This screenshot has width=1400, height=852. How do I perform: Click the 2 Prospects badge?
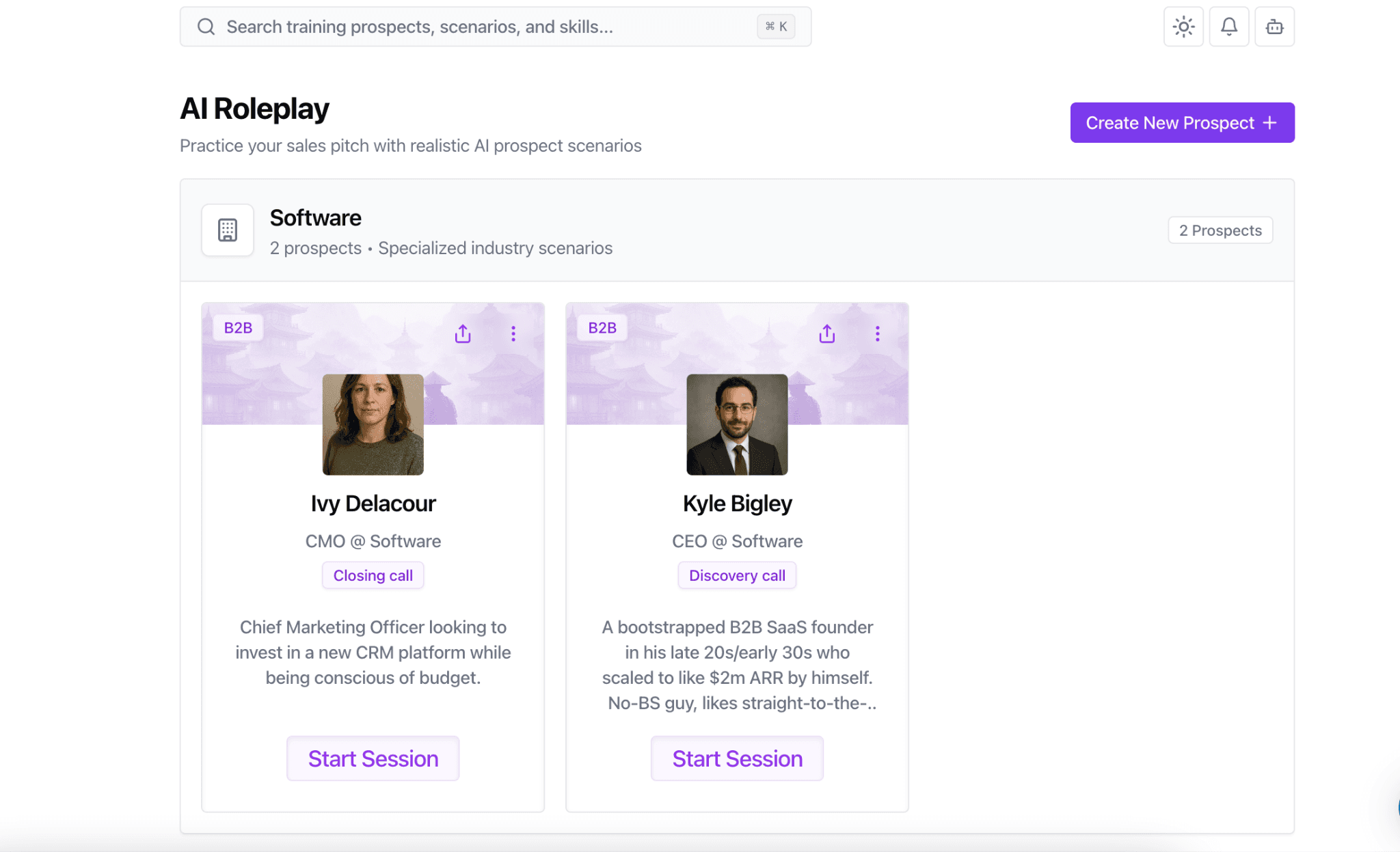coord(1220,230)
